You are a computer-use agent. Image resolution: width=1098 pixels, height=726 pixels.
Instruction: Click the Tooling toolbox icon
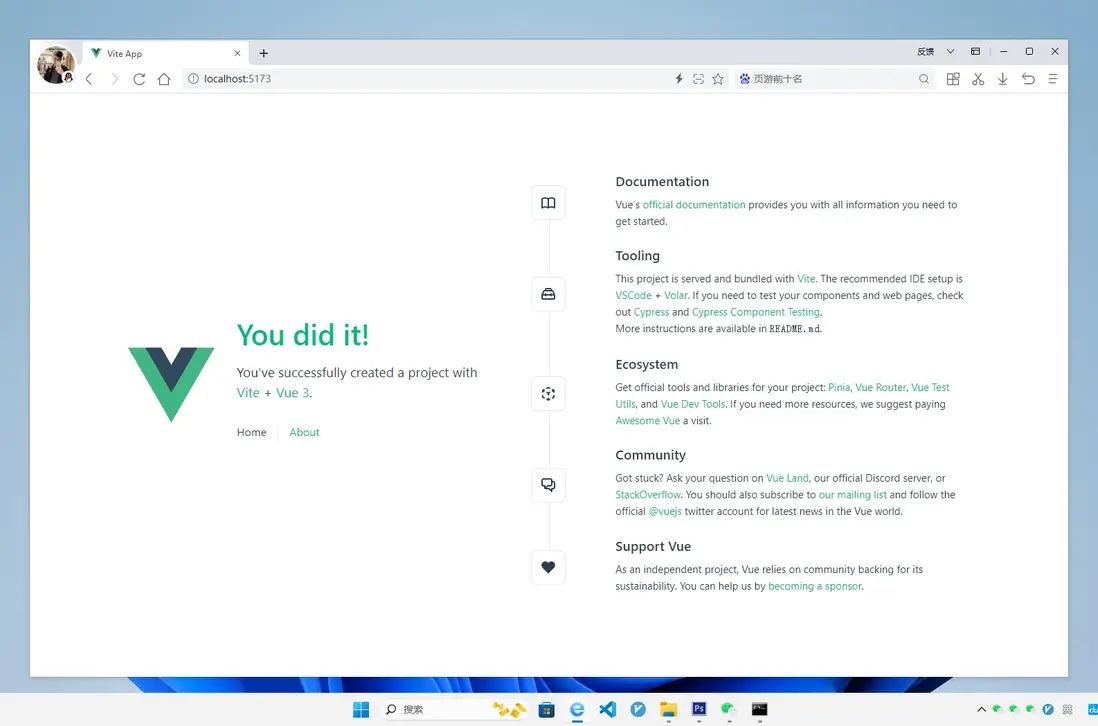click(x=548, y=294)
